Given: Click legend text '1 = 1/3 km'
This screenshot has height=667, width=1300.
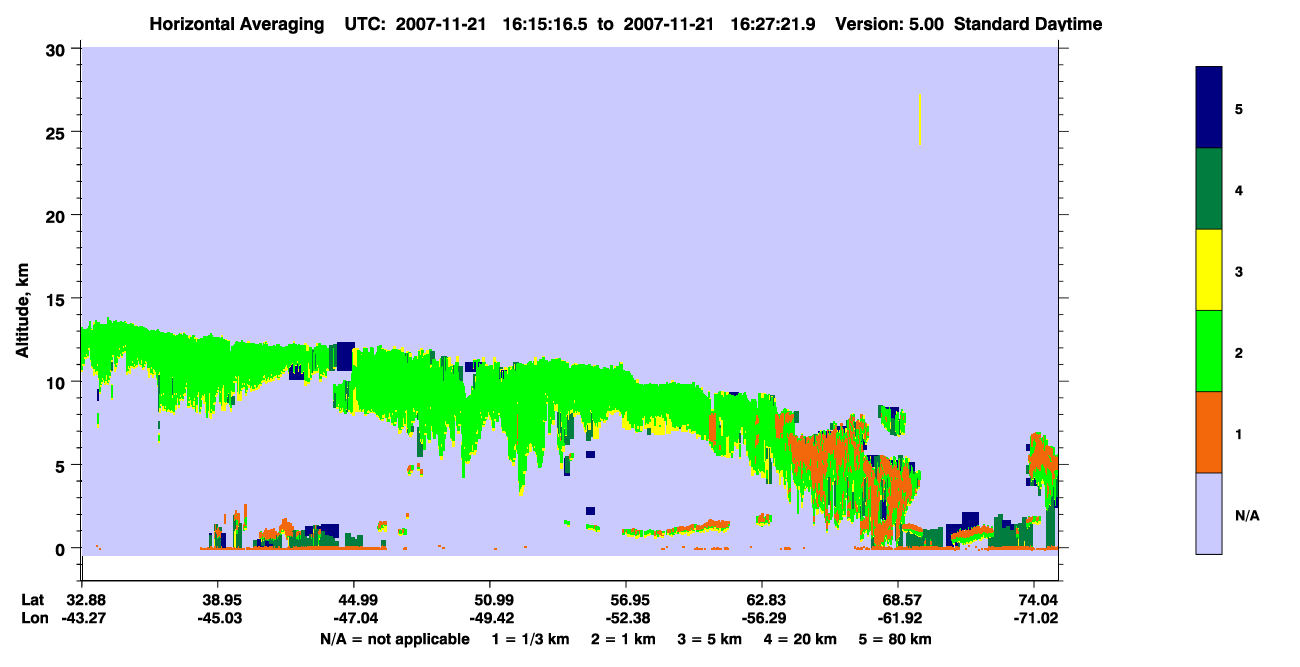Looking at the screenshot, I should tap(531, 639).
